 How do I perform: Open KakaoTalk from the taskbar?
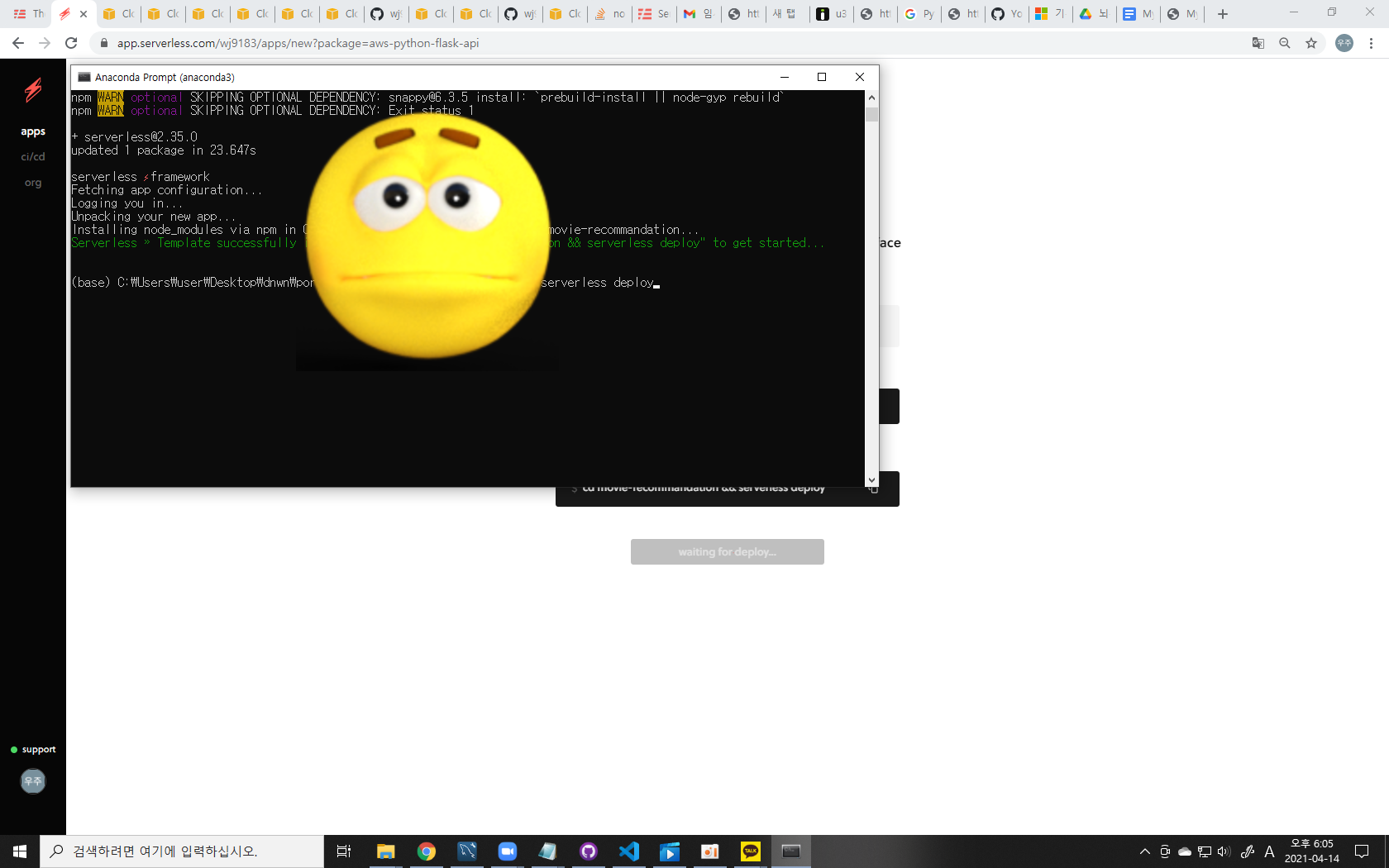pos(751,851)
